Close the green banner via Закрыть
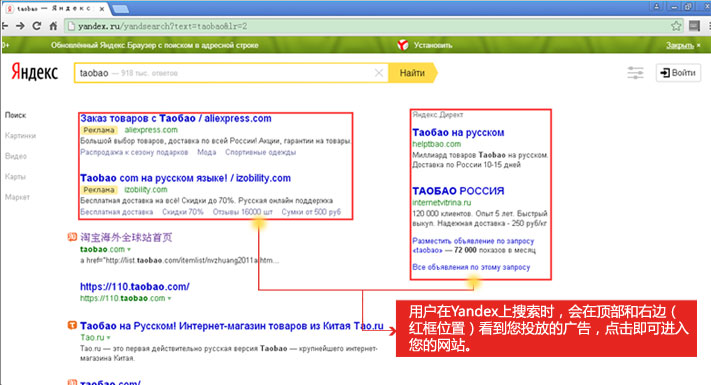Viewport: 711px width, 385px height. click(x=680, y=45)
